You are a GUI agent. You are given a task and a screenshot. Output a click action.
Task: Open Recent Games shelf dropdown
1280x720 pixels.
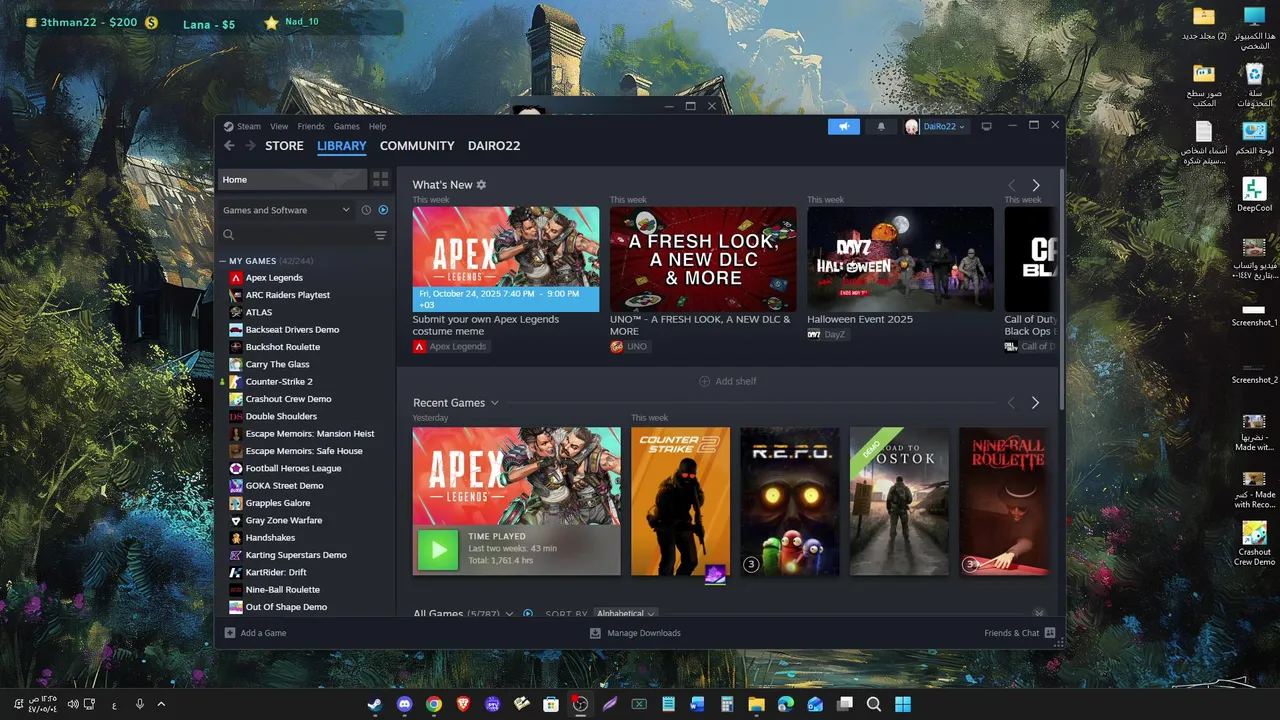494,403
